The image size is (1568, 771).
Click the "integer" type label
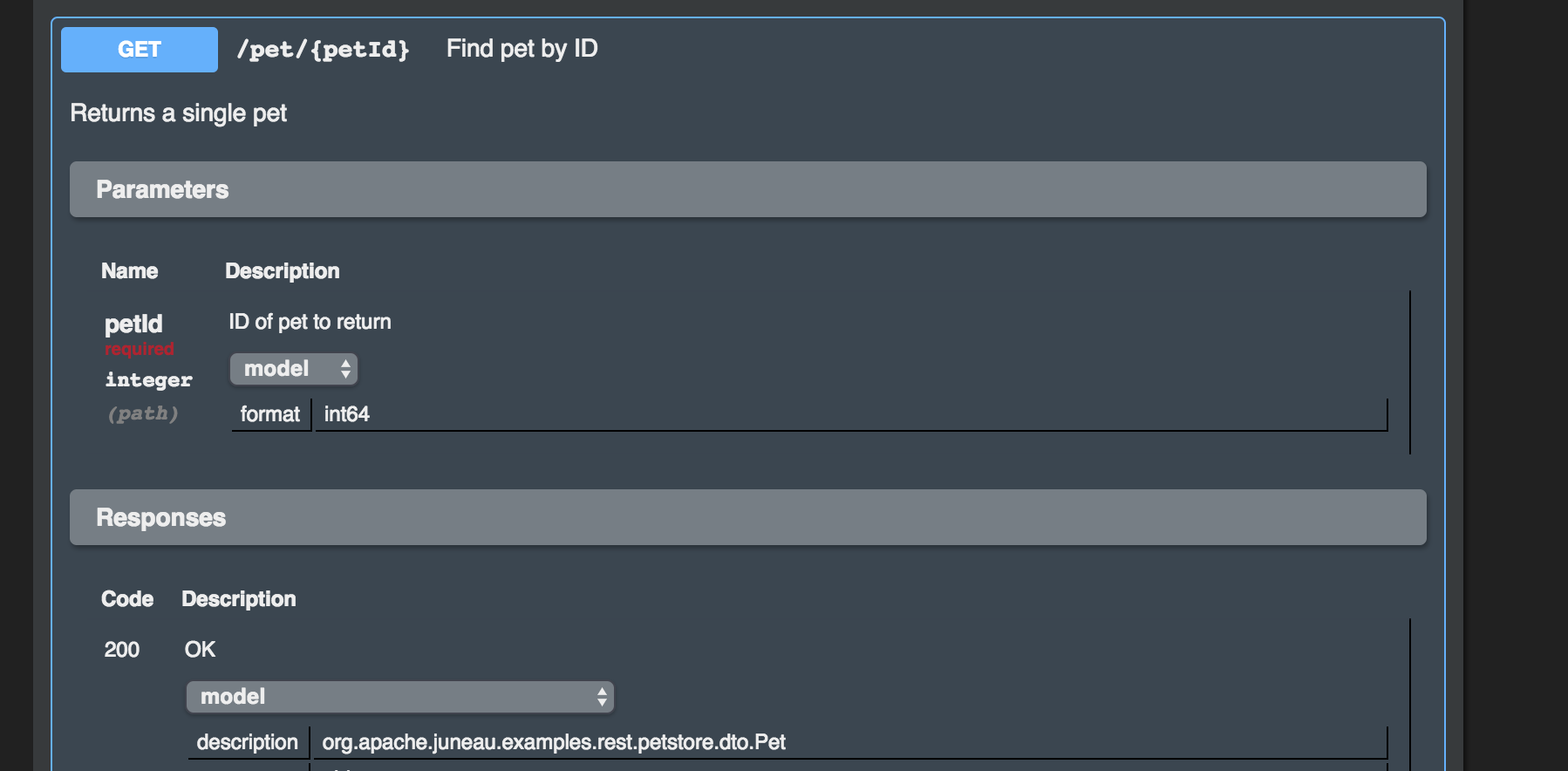pyautogui.click(x=148, y=380)
